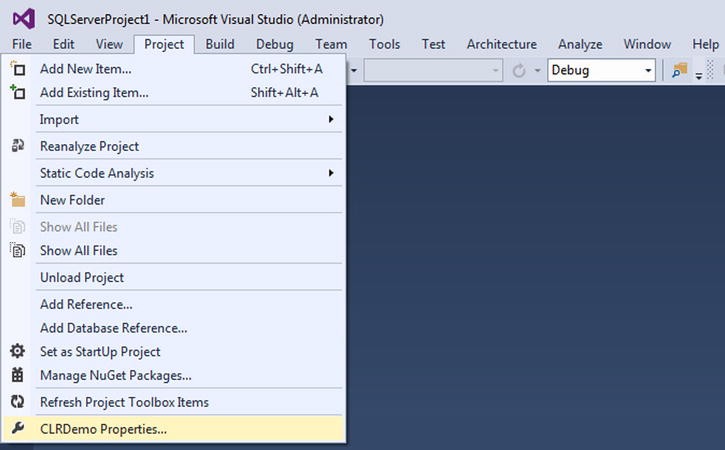The image size is (725, 450).
Task: Open the empty toolbar combo box
Action: 433,70
